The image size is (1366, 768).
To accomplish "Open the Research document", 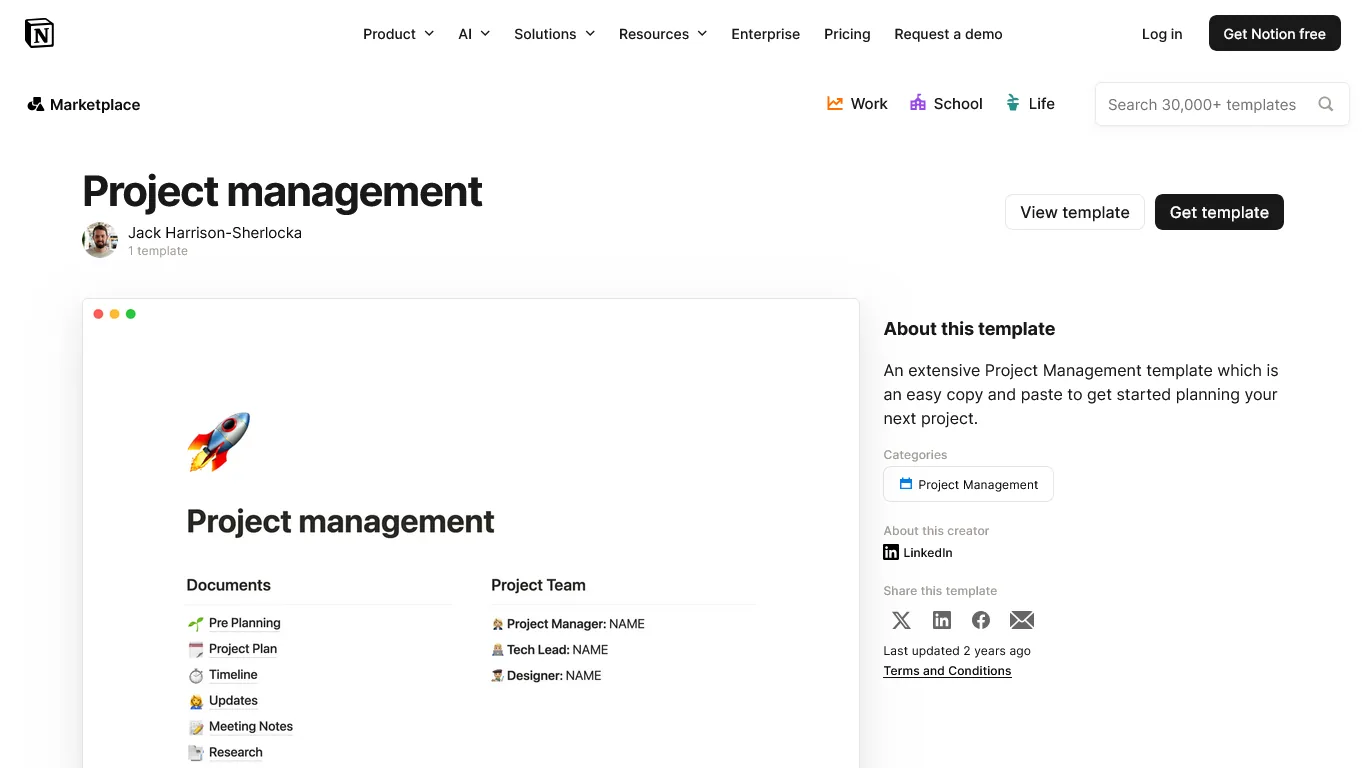I will tap(236, 753).
